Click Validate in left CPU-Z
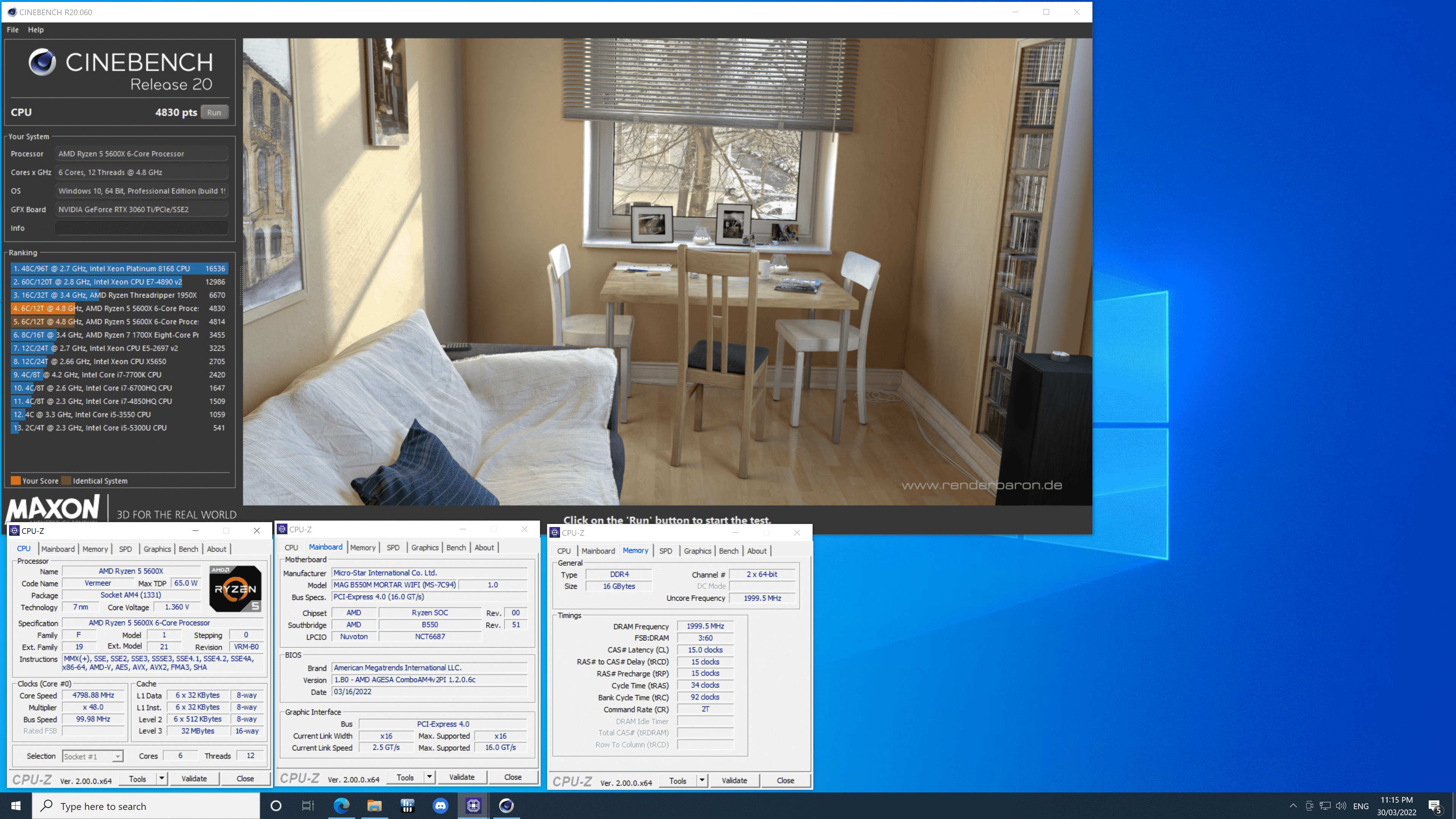The height and width of the screenshot is (819, 1456). (194, 779)
